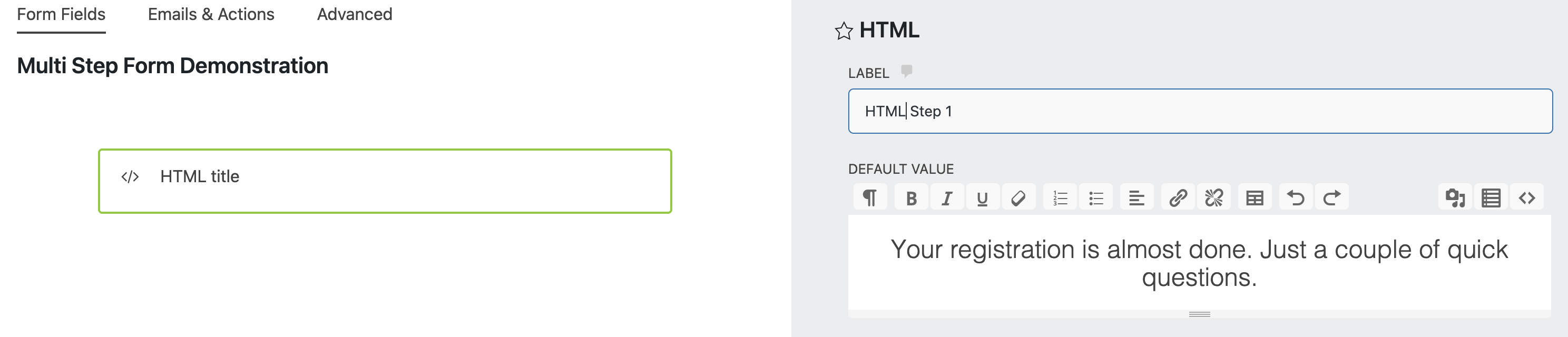The image size is (1568, 337).
Task: Switch to the Emails & Actions tab
Action: [210, 14]
